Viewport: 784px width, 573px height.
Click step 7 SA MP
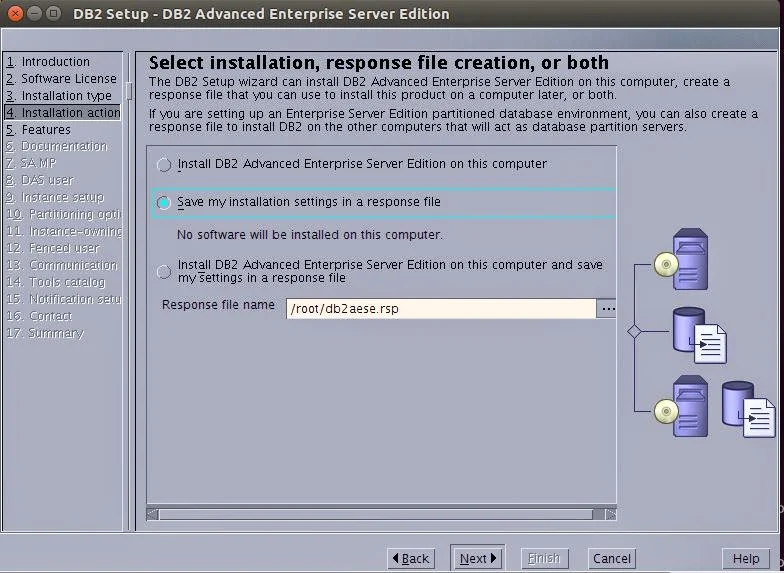pyautogui.click(x=31, y=163)
